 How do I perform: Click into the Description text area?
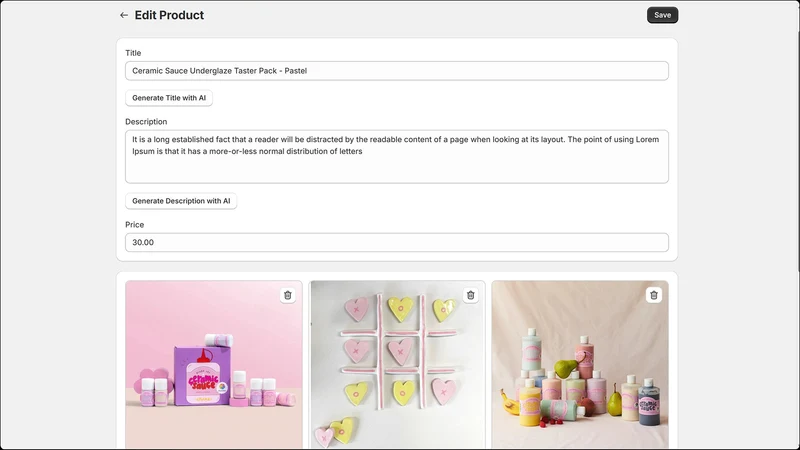pyautogui.click(x=397, y=157)
